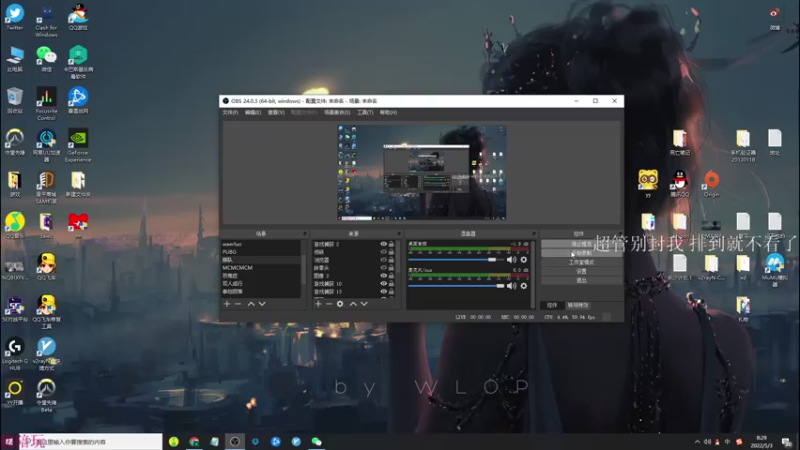Toggle lock on 游戏捕获 10 source

pyautogui.click(x=391, y=284)
